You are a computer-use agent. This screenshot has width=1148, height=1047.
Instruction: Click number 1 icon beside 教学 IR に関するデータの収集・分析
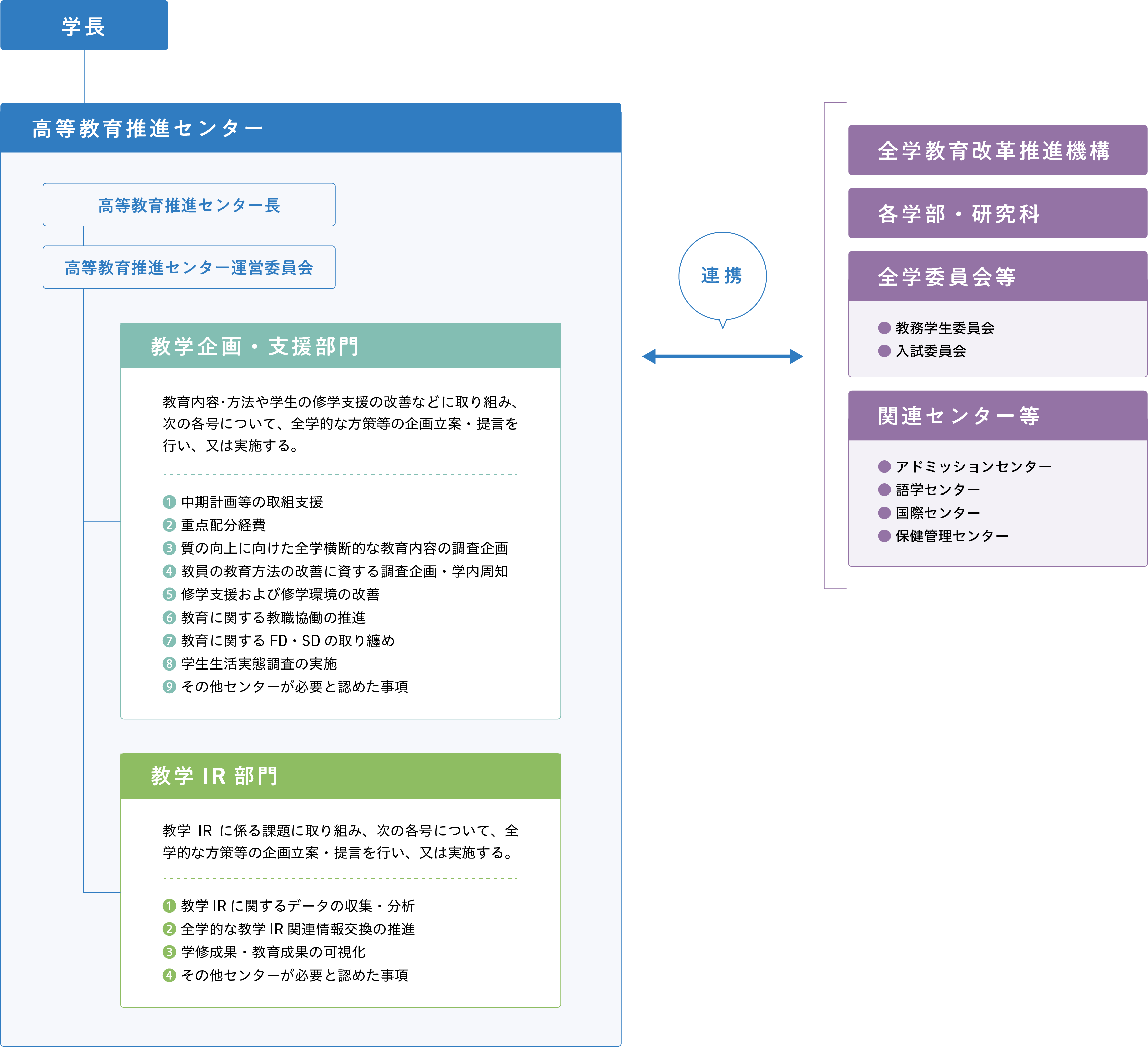pos(169,906)
